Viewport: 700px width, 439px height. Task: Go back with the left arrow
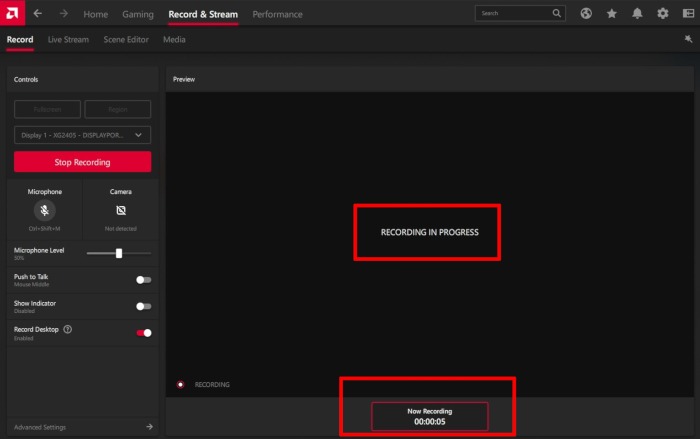(x=38, y=14)
